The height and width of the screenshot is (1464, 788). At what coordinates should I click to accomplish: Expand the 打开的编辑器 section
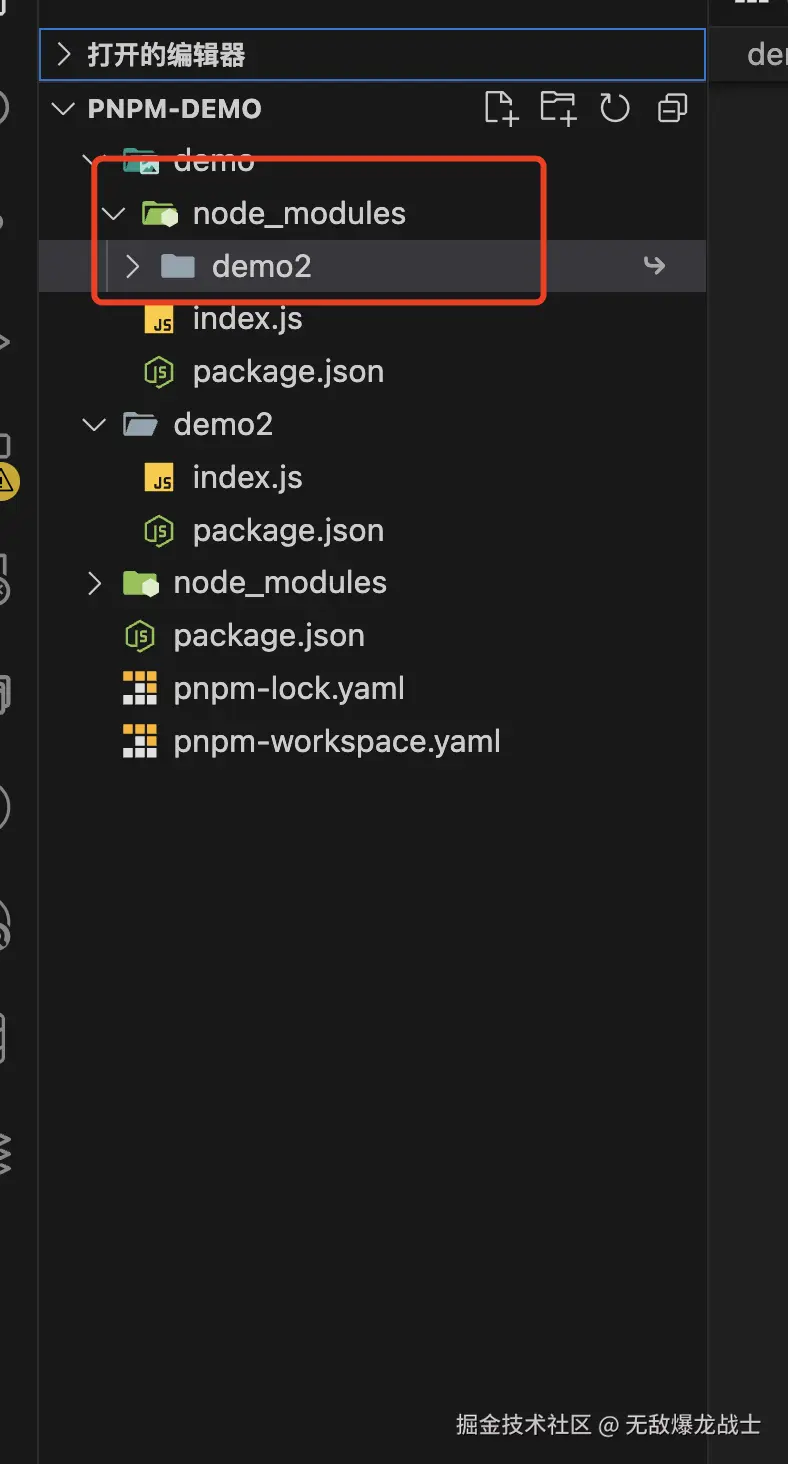click(x=65, y=54)
